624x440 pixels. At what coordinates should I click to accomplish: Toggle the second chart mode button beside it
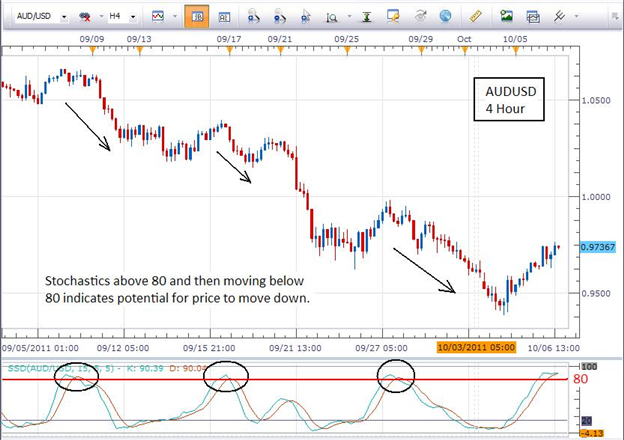point(224,16)
